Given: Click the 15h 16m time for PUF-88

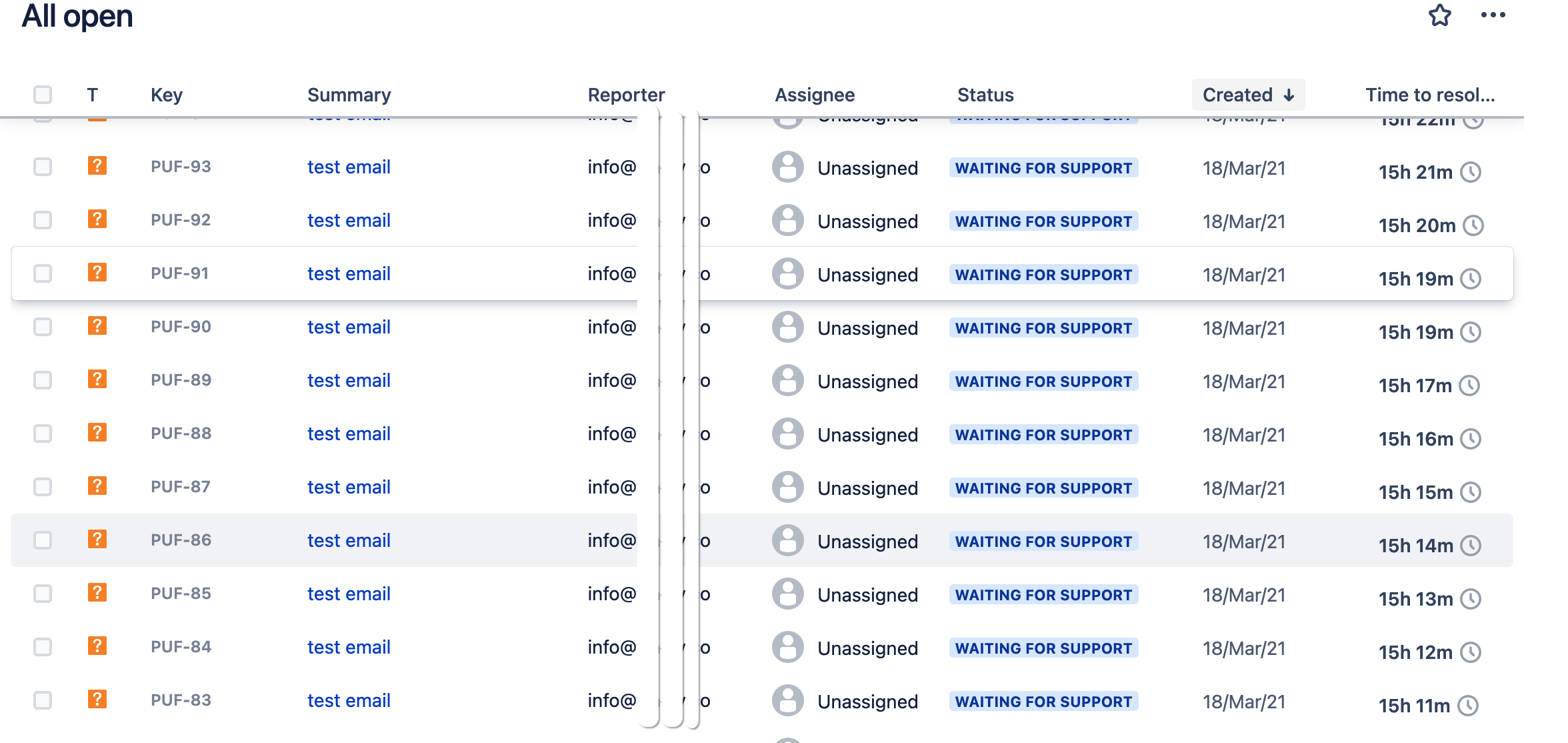Looking at the screenshot, I should (1416, 439).
